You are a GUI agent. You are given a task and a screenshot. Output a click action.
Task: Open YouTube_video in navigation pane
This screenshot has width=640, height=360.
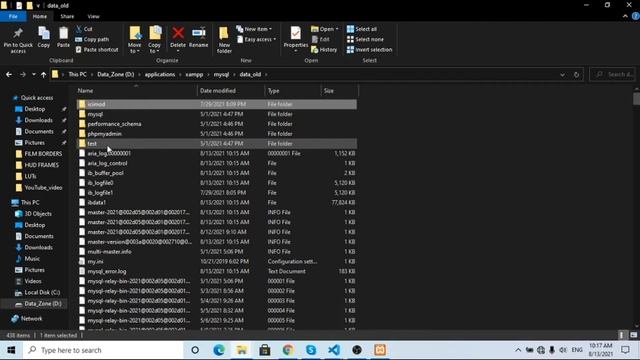(39, 187)
